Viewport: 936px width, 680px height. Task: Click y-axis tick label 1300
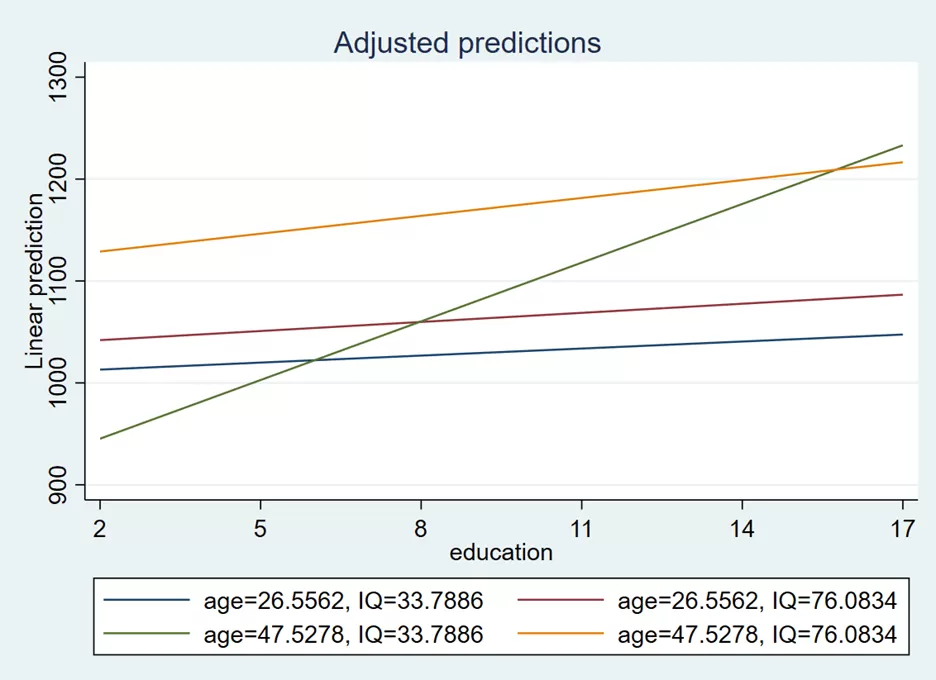(62, 77)
